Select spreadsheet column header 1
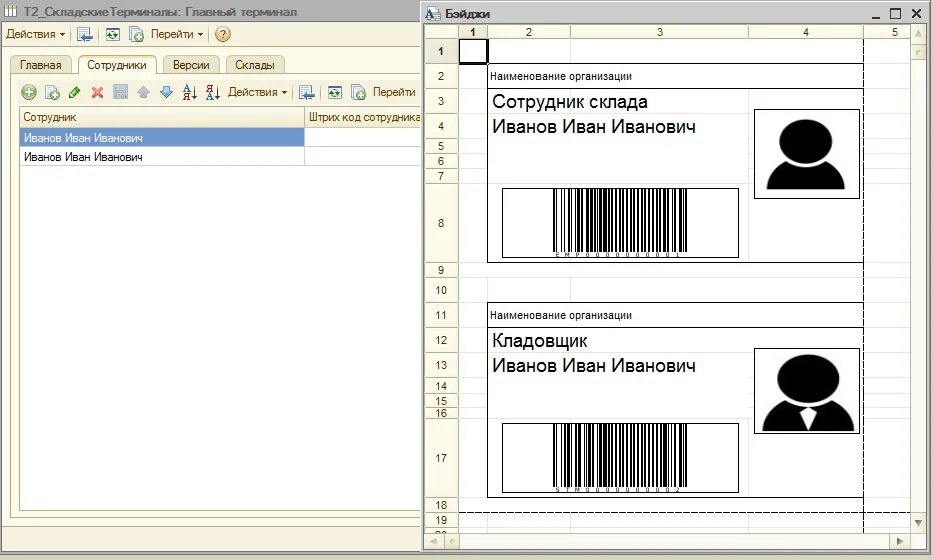The image size is (933, 559). (473, 32)
